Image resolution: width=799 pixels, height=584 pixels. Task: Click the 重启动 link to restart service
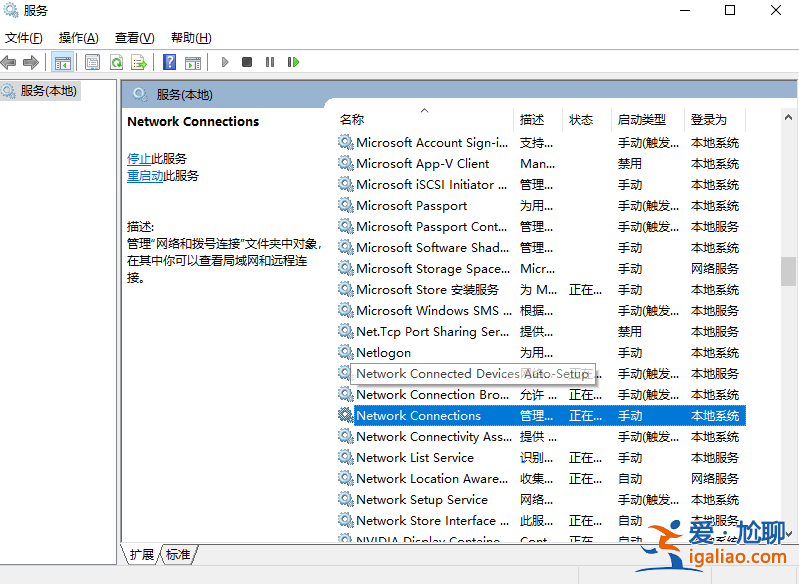point(145,176)
